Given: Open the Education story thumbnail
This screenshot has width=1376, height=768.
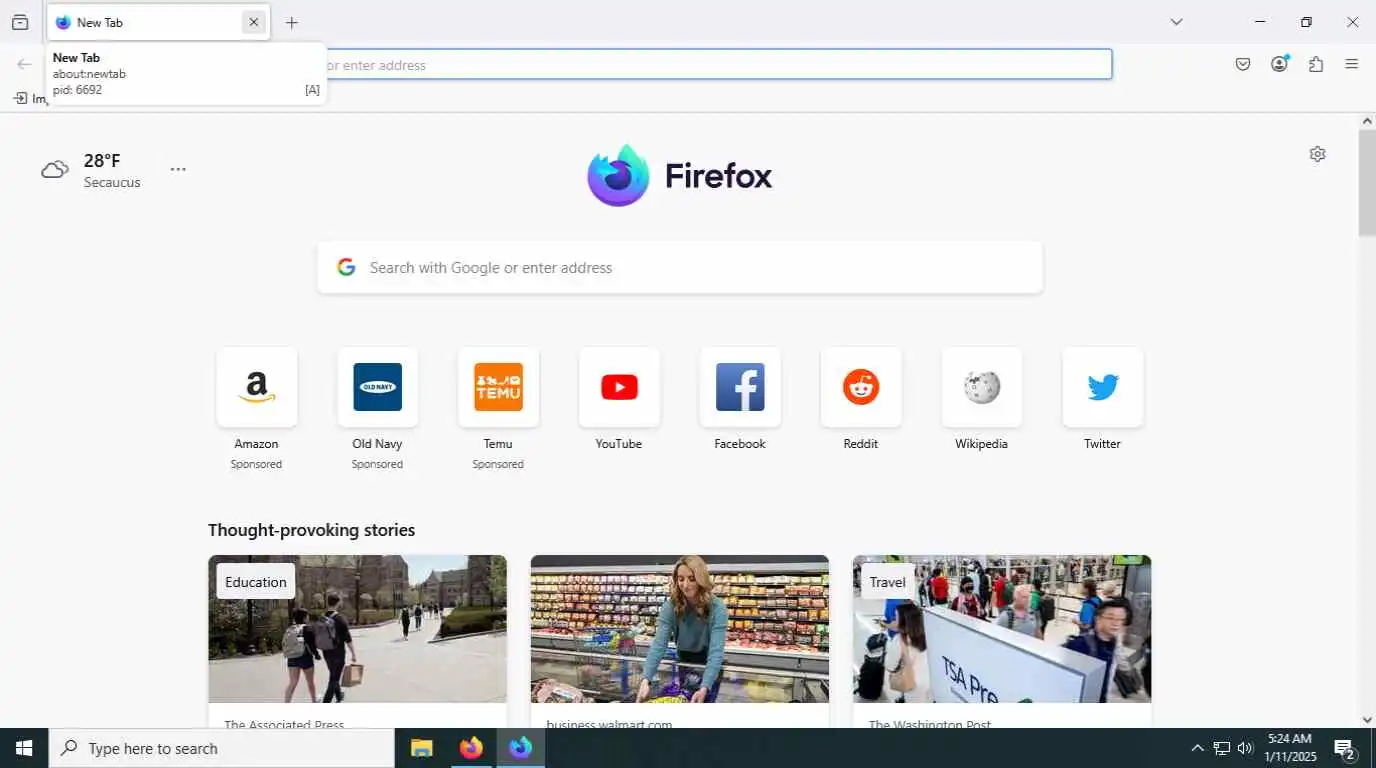Looking at the screenshot, I should click(x=358, y=630).
